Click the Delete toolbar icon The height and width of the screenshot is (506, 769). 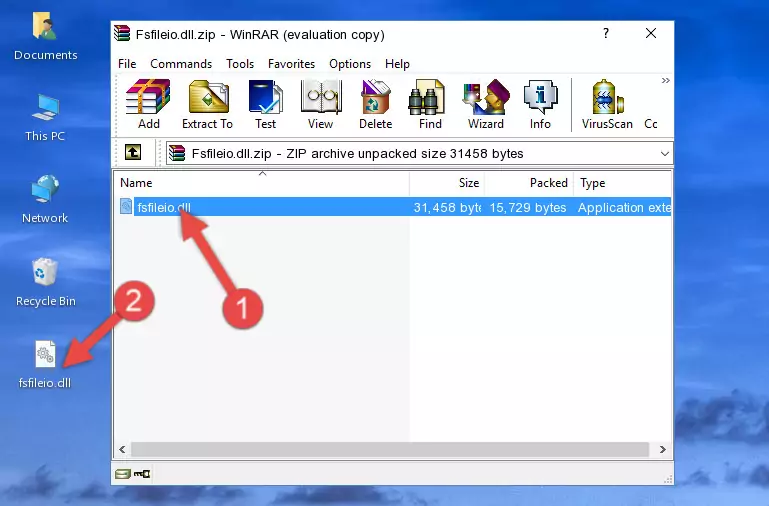pos(376,104)
